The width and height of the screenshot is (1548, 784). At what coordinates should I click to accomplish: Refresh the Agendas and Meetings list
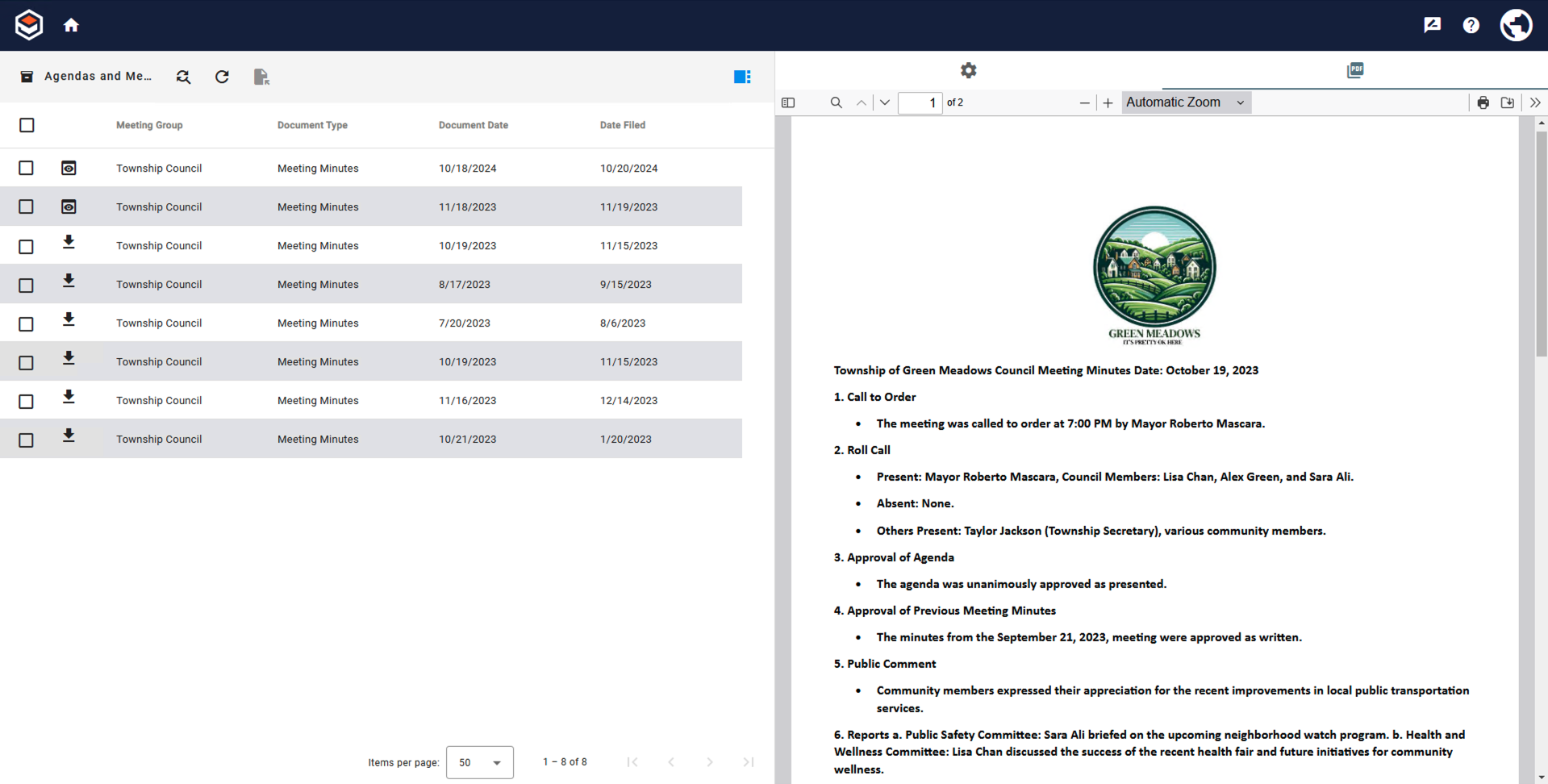222,77
